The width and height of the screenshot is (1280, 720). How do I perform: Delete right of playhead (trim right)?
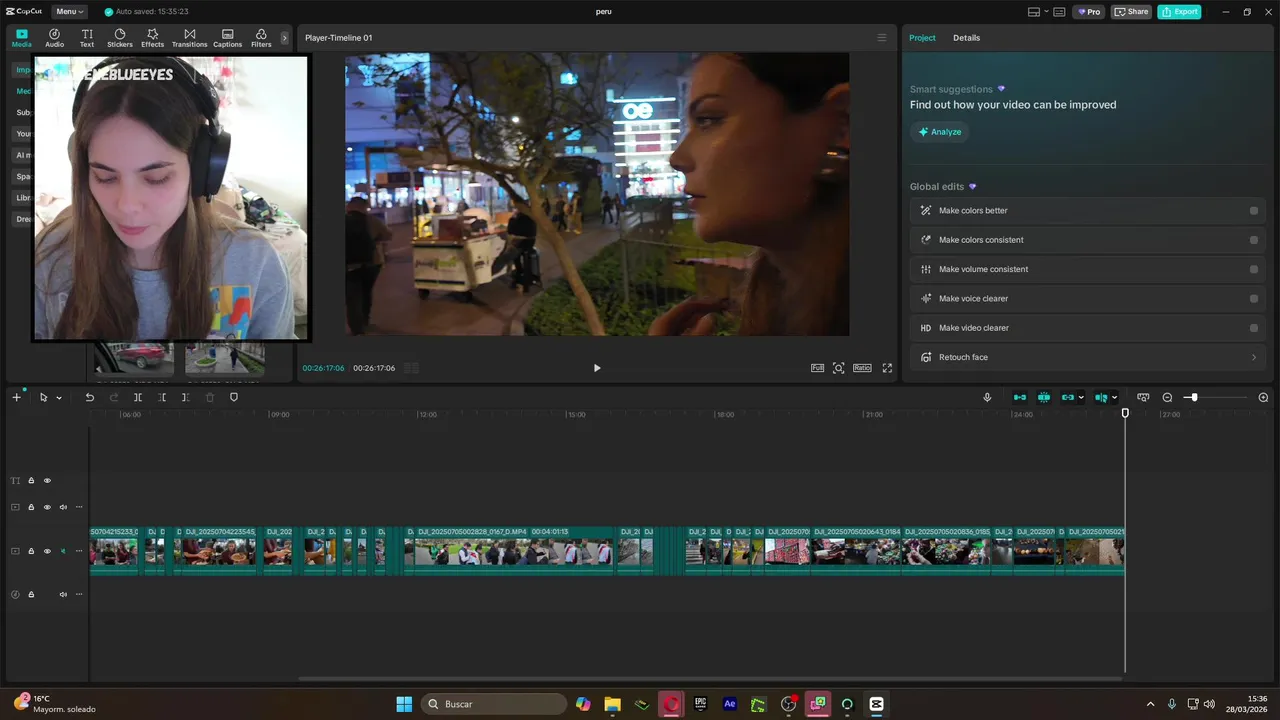pyautogui.click(x=186, y=397)
